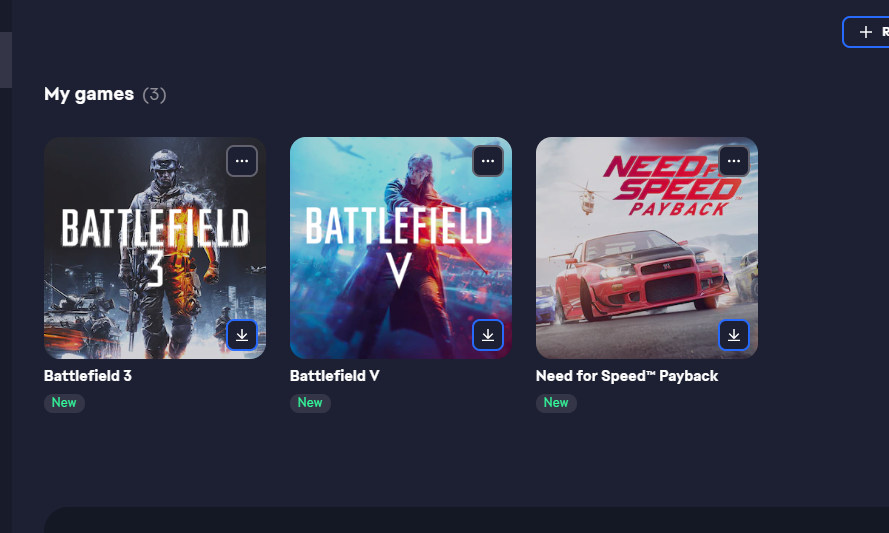Click the games count (3) indicator
Screen dimensions: 889x533
[154, 94]
